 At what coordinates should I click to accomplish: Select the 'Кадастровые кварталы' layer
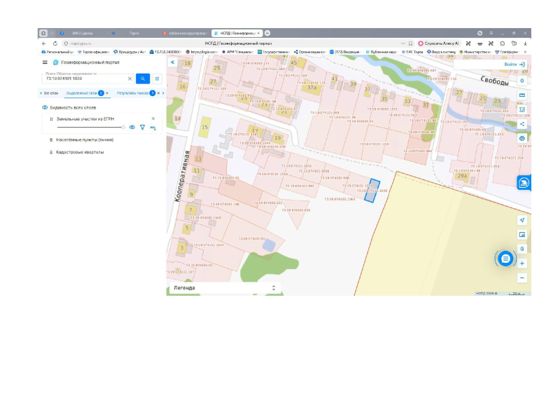coord(80,152)
